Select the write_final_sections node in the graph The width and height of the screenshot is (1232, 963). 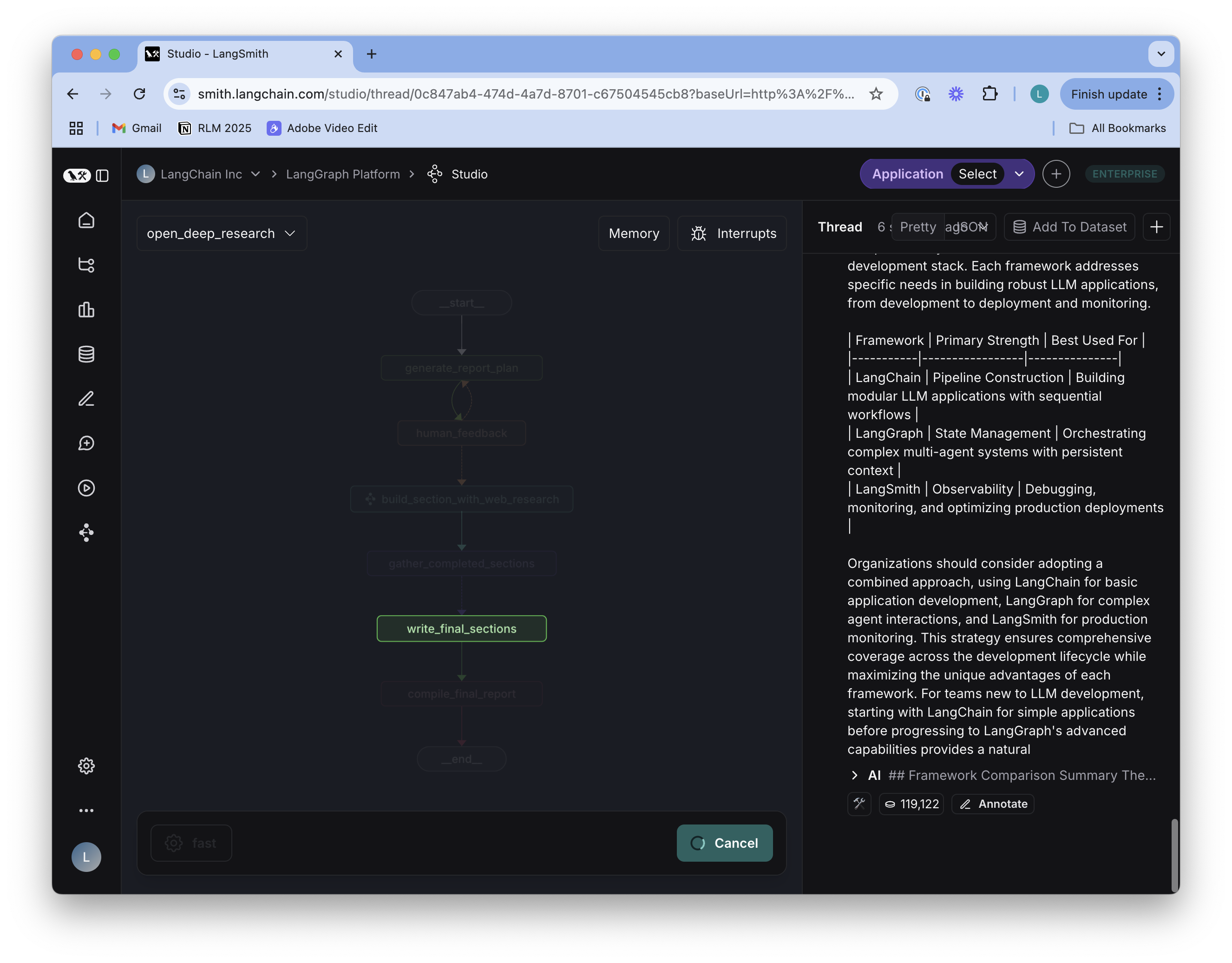tap(461, 628)
